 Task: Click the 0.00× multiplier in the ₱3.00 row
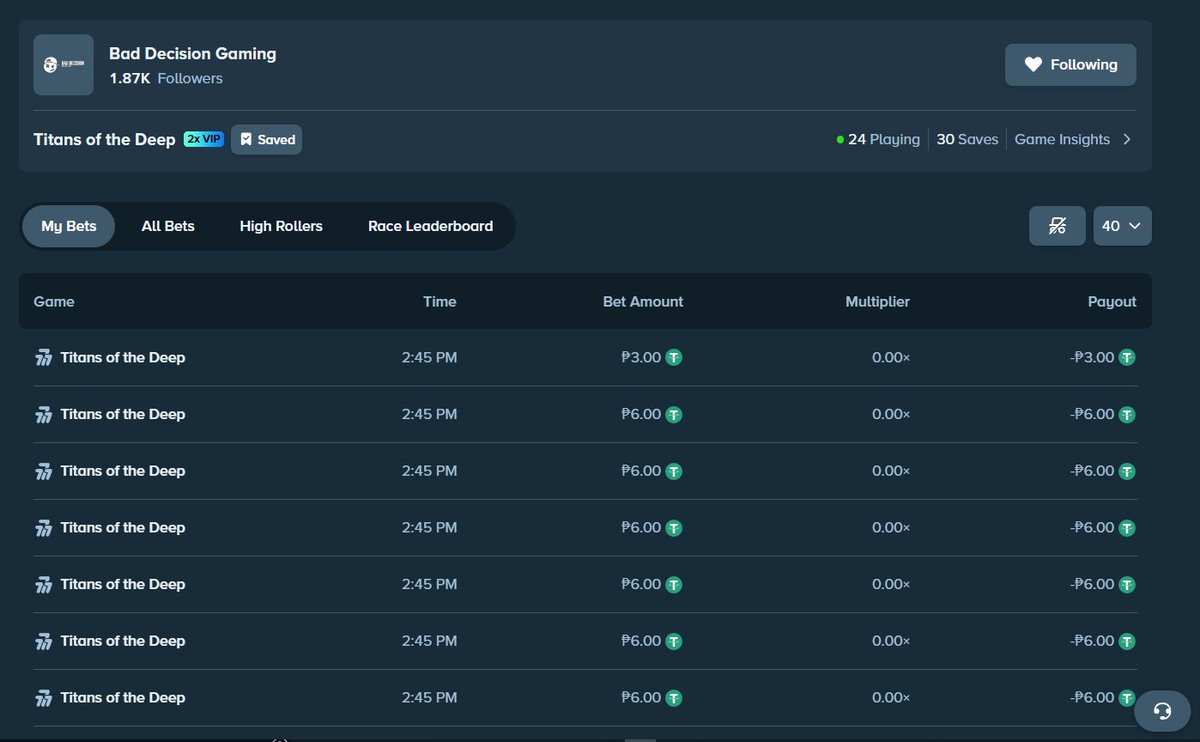pyautogui.click(x=891, y=357)
